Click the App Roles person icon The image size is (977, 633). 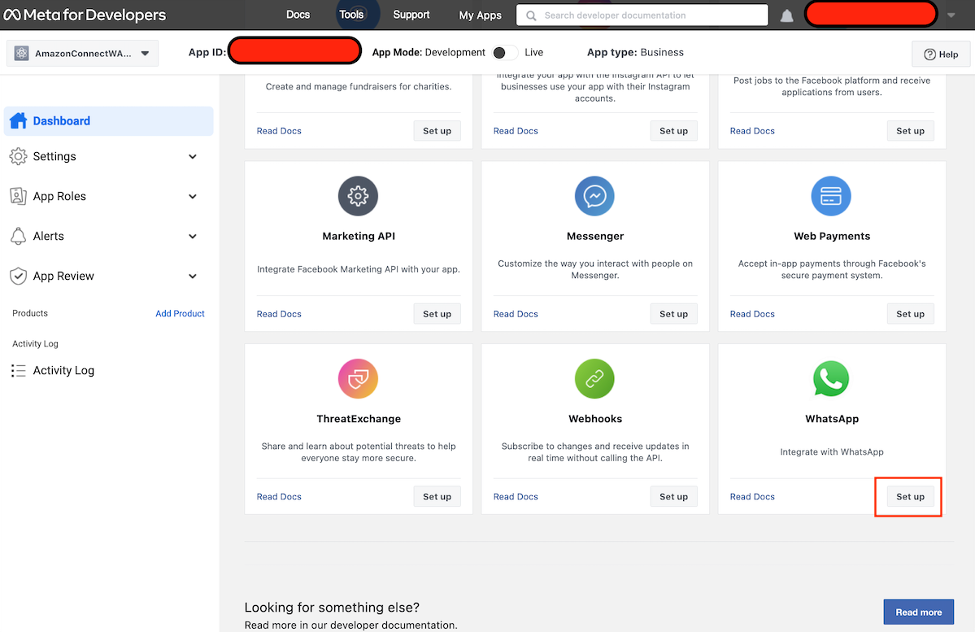pos(18,196)
